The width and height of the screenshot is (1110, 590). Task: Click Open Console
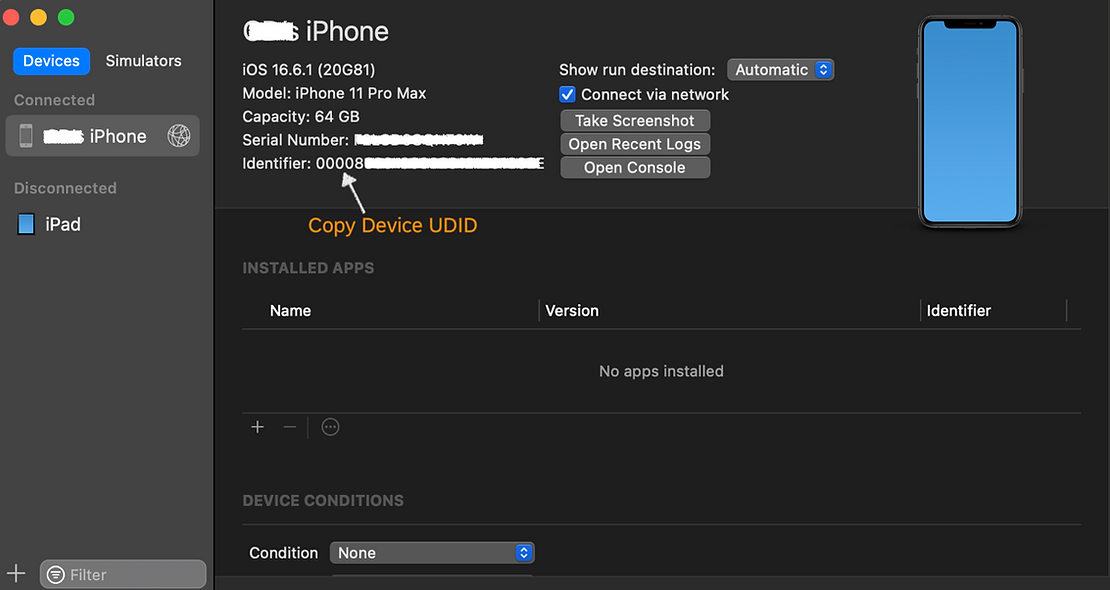tap(635, 167)
